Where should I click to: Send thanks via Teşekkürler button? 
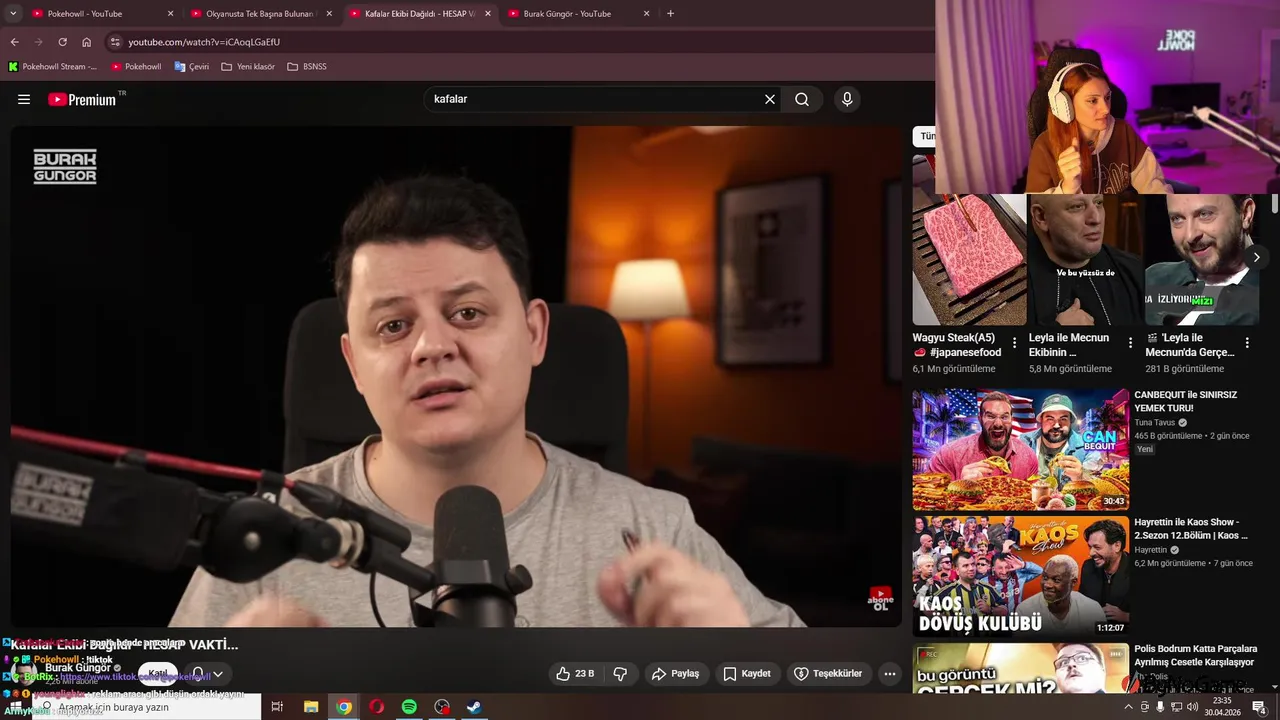tap(828, 674)
